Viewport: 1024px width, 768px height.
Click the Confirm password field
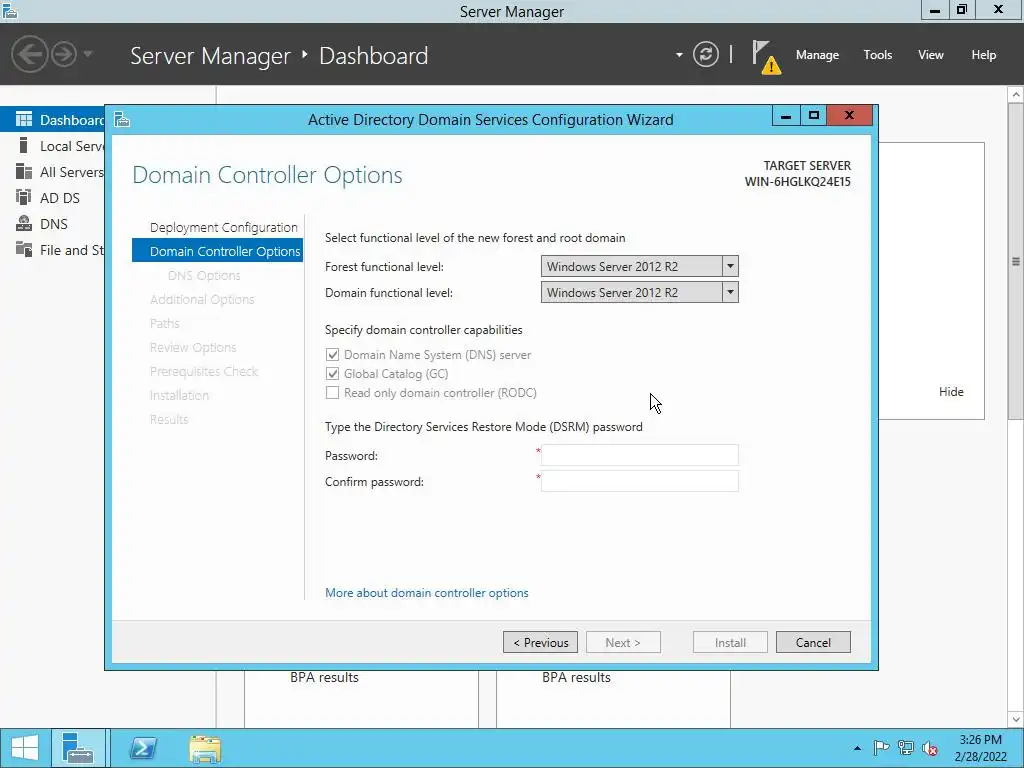click(x=639, y=481)
